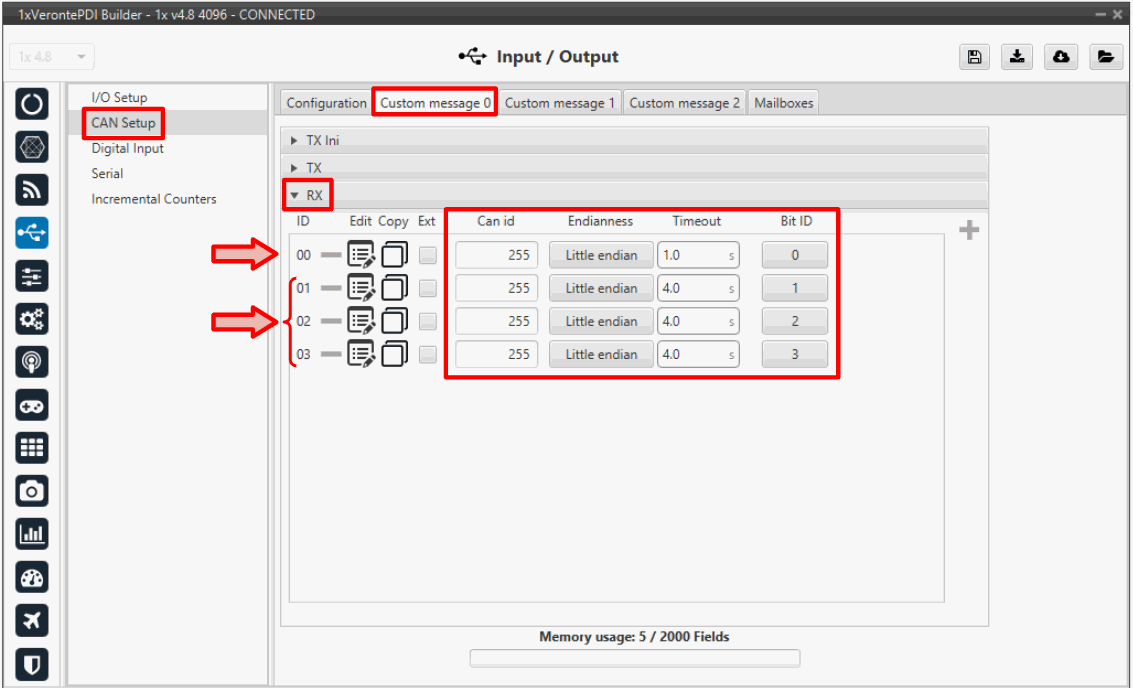1133x688 pixels.
Task: Open the camera section in sidebar
Action: coord(32,491)
